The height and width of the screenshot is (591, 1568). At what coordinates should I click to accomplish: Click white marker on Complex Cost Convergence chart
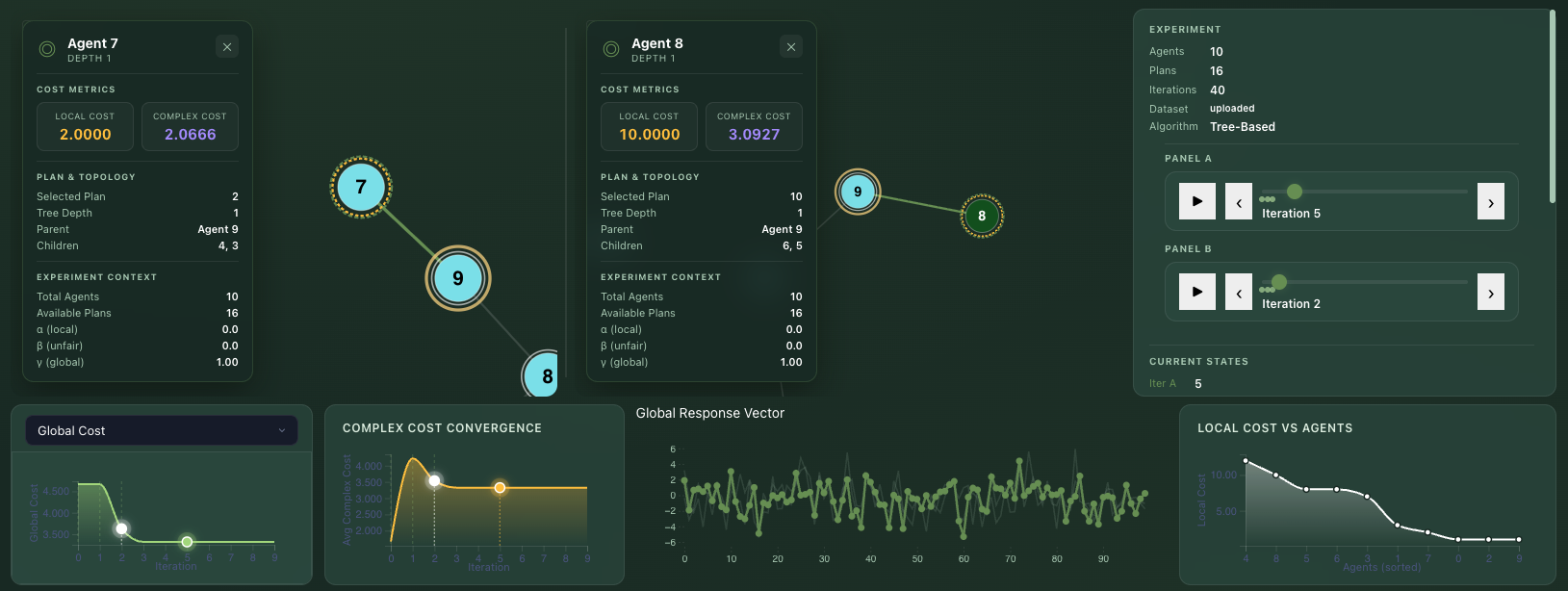pos(434,480)
